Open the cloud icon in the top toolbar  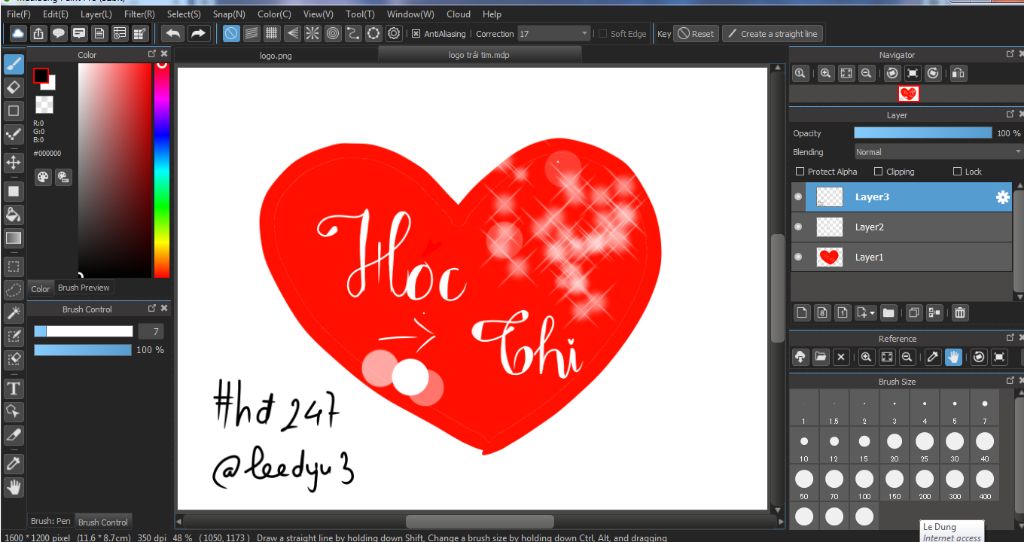pyautogui.click(x=18, y=33)
